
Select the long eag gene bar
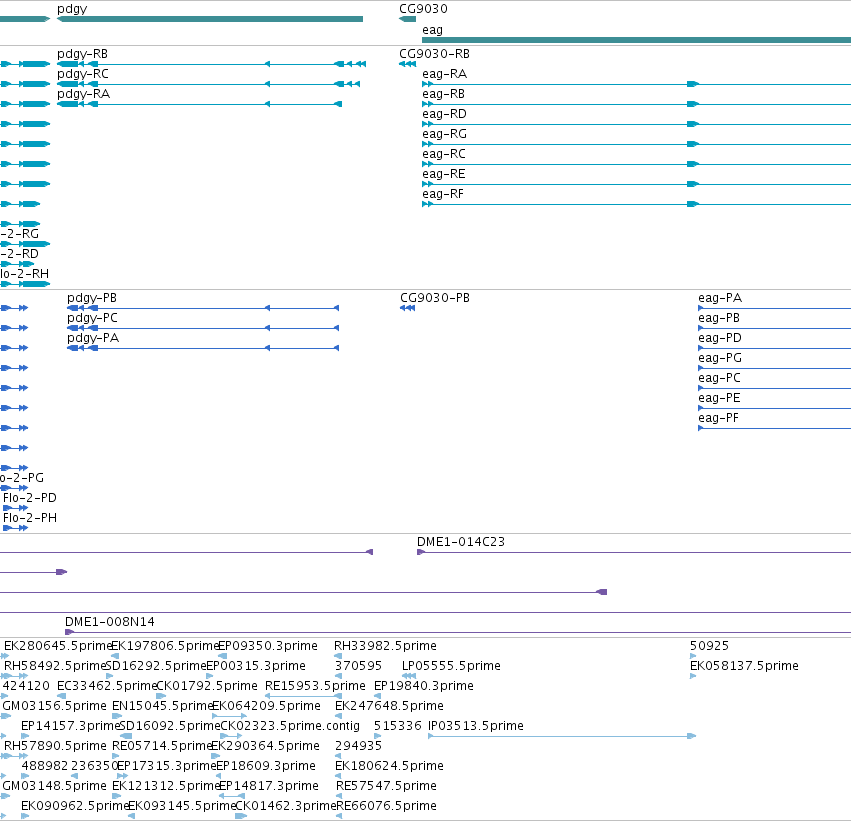click(637, 40)
